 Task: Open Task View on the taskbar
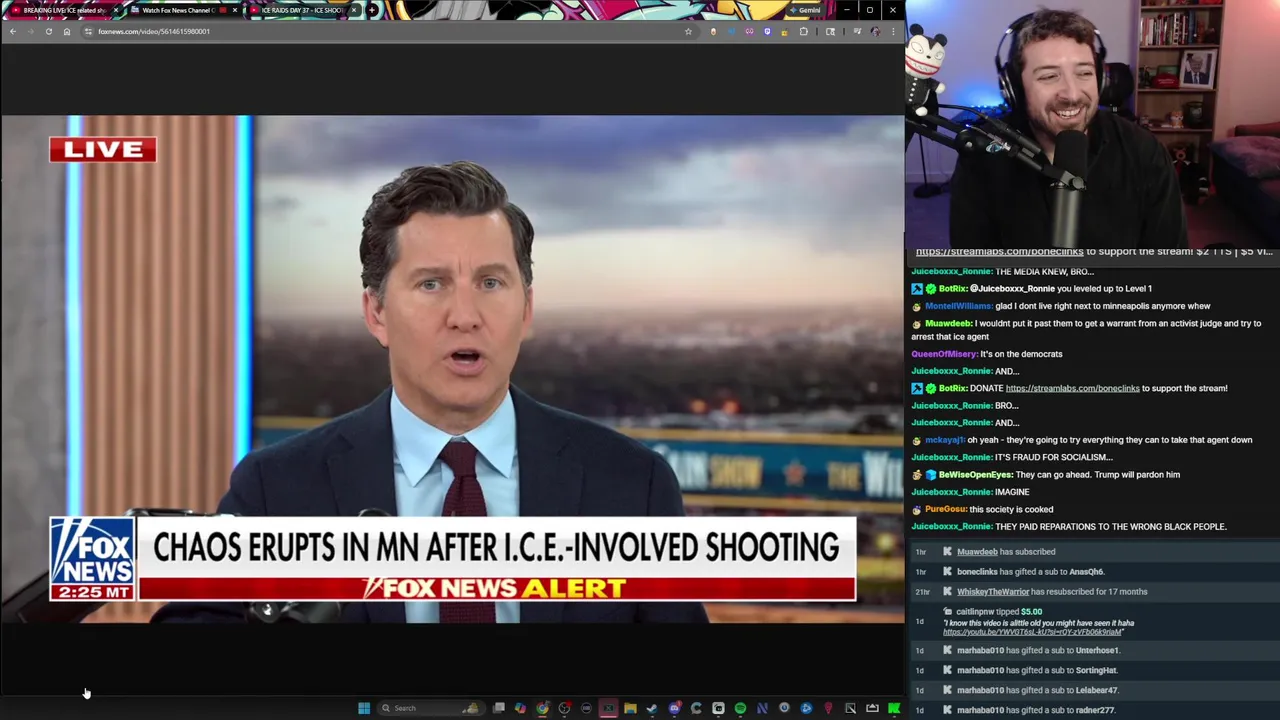click(499, 708)
